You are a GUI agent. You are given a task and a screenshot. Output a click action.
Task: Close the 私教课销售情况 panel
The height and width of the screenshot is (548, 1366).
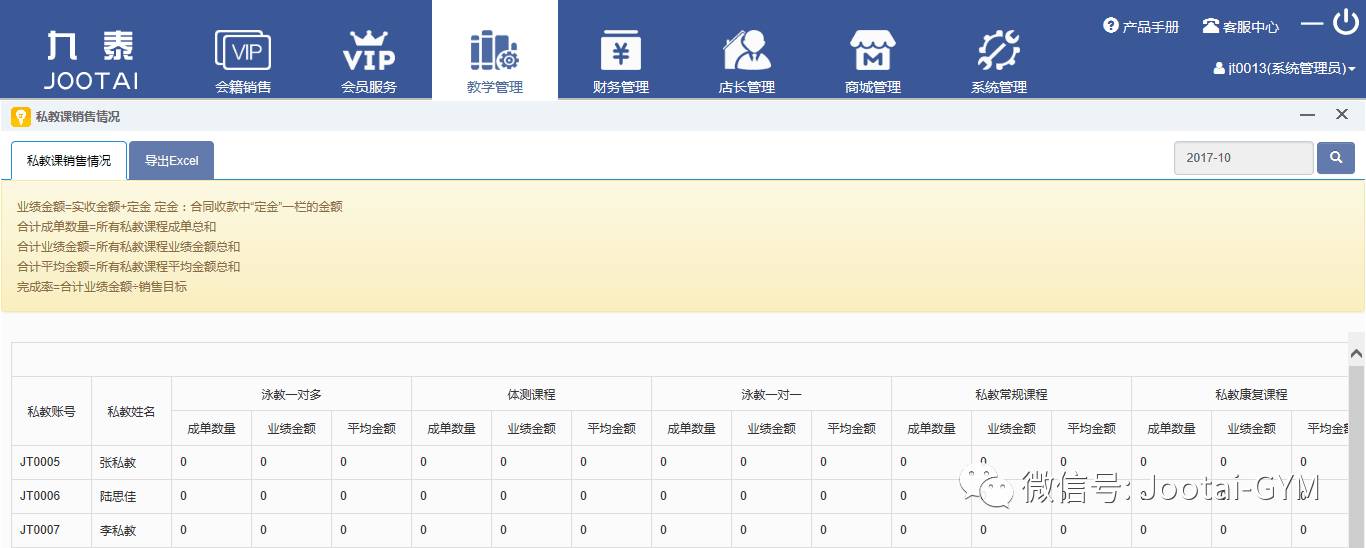1342,115
